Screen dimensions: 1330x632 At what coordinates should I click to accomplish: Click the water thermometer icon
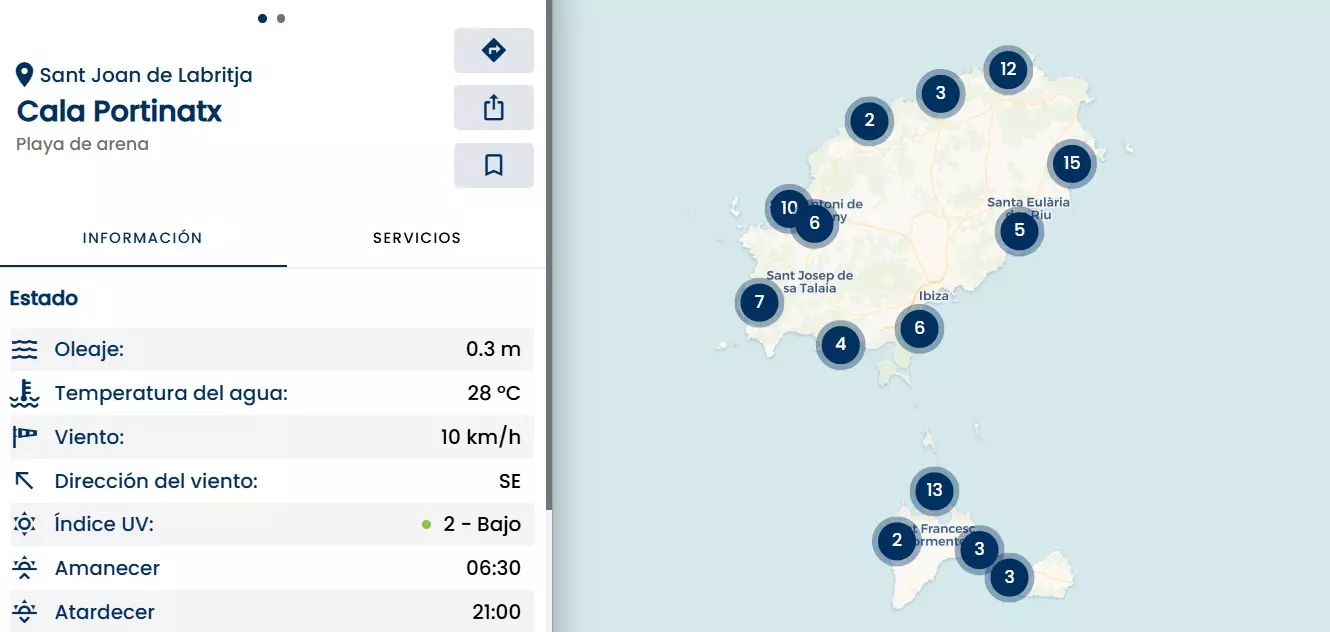coord(25,394)
